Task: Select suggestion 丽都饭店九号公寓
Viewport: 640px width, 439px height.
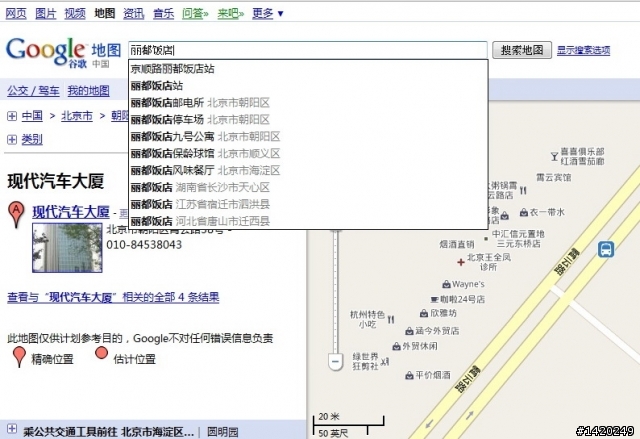Action: (x=308, y=136)
